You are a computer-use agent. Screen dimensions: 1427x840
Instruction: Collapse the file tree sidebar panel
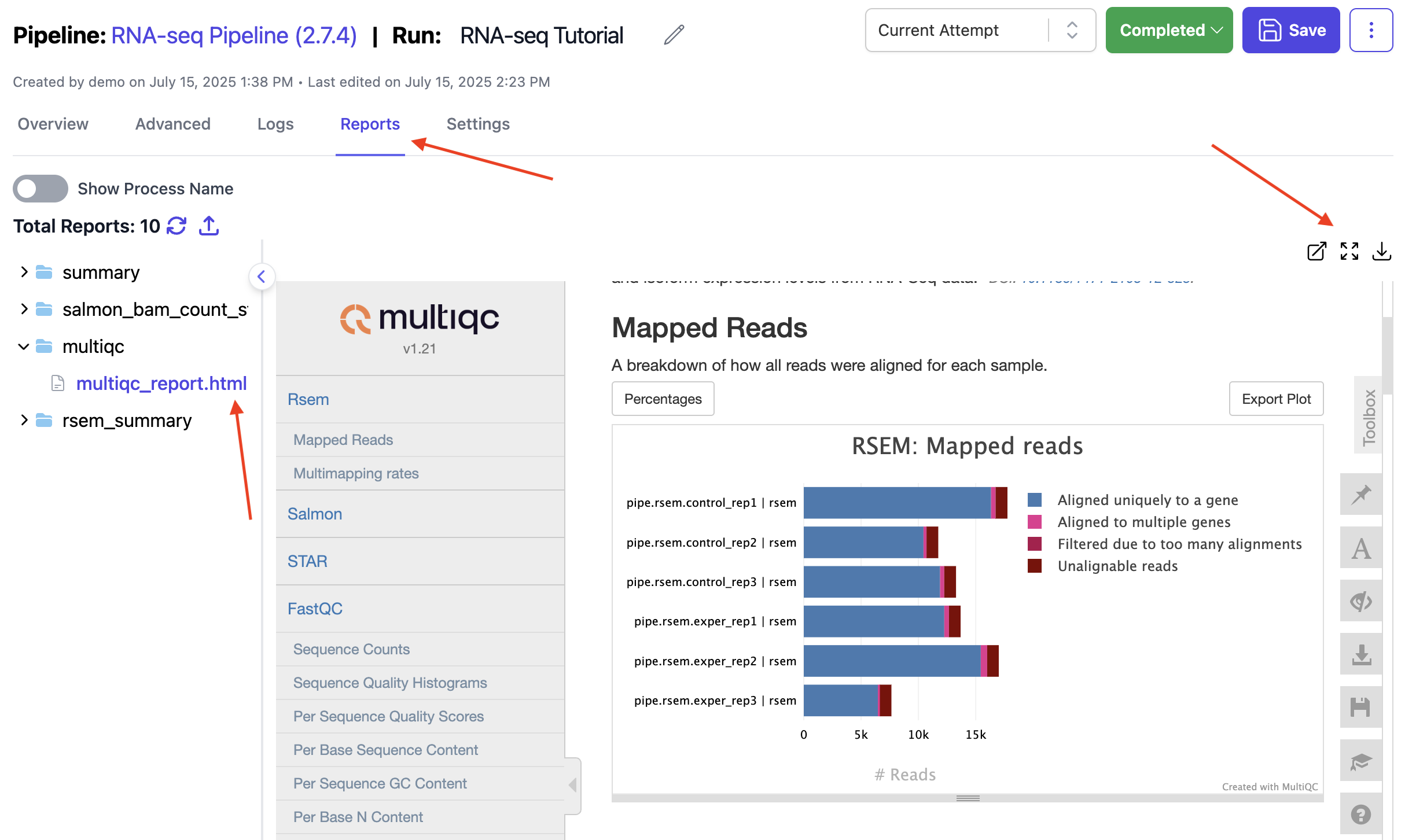[262, 277]
